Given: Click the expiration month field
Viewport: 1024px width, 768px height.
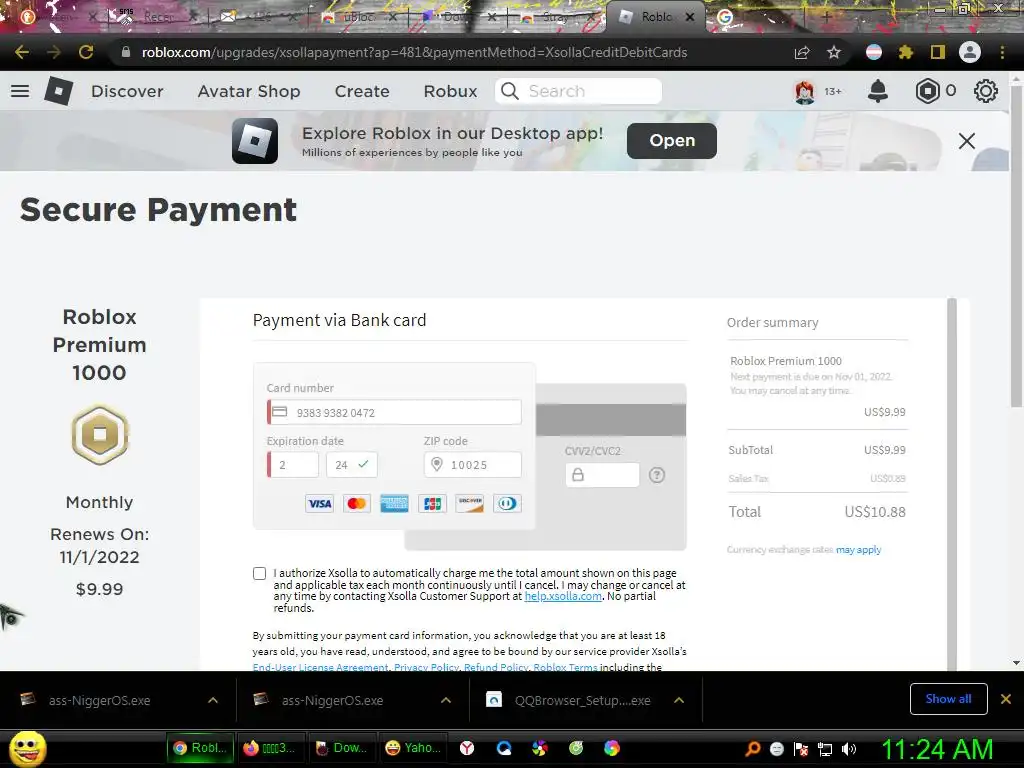Looking at the screenshot, I should point(294,465).
